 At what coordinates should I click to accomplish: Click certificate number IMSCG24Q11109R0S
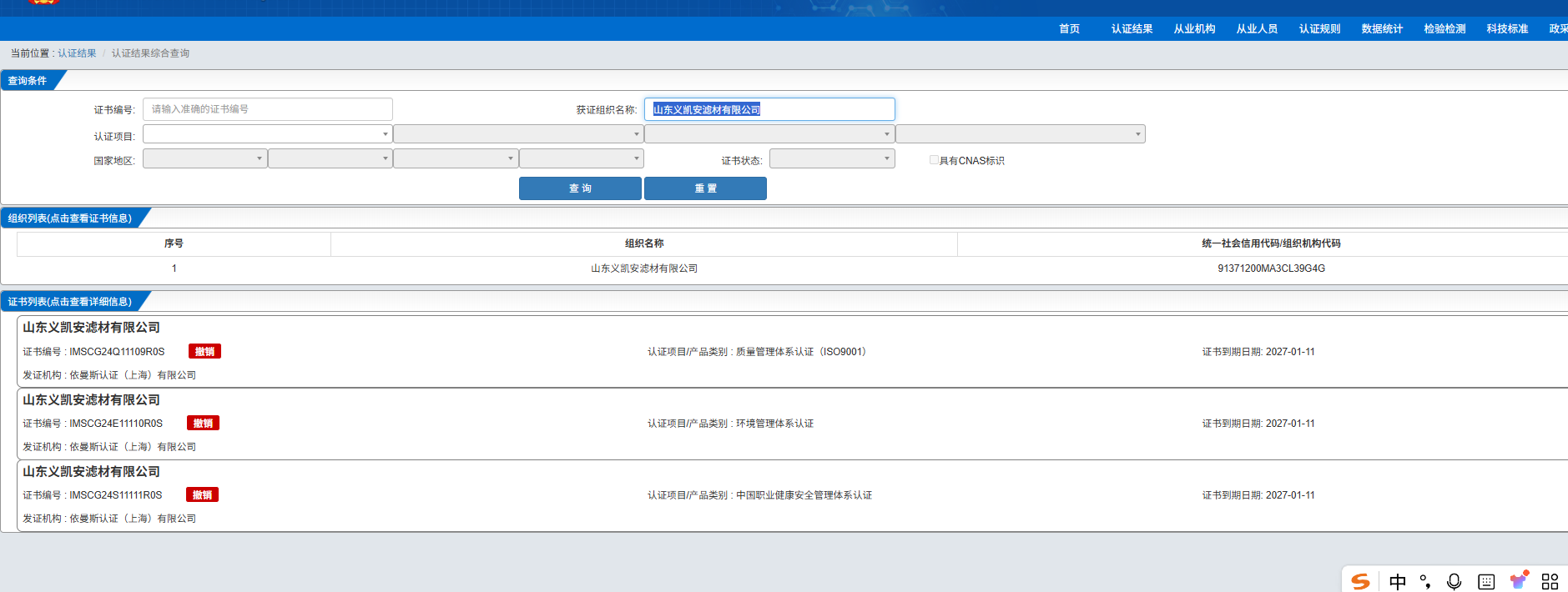(x=117, y=352)
